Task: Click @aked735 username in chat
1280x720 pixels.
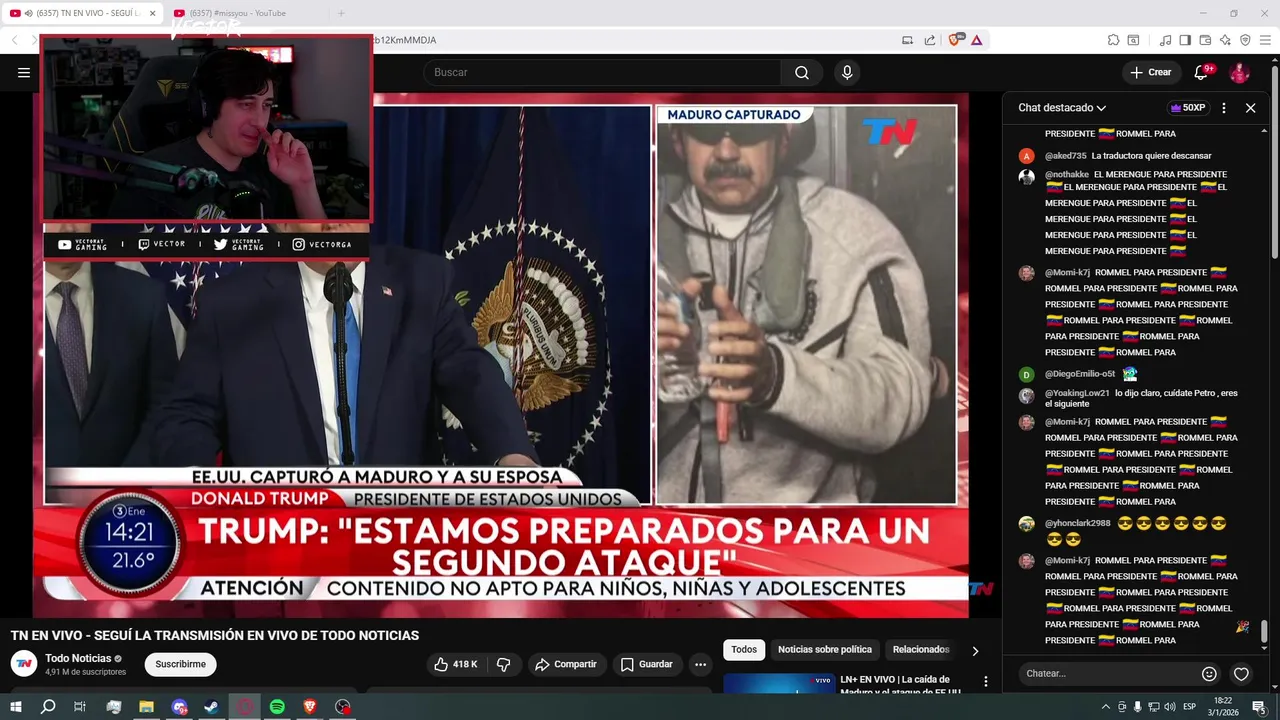Action: coord(1065,156)
